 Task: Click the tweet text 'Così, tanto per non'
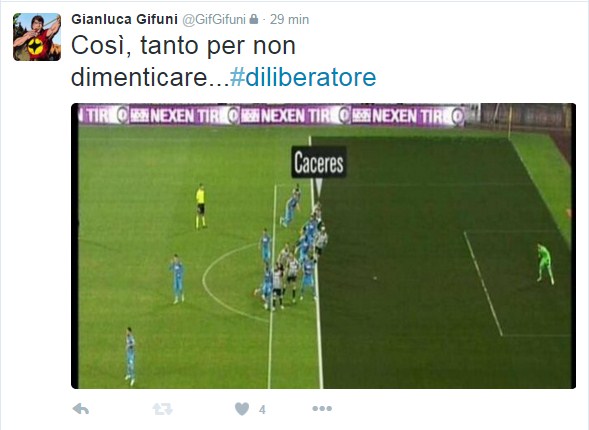(x=183, y=45)
